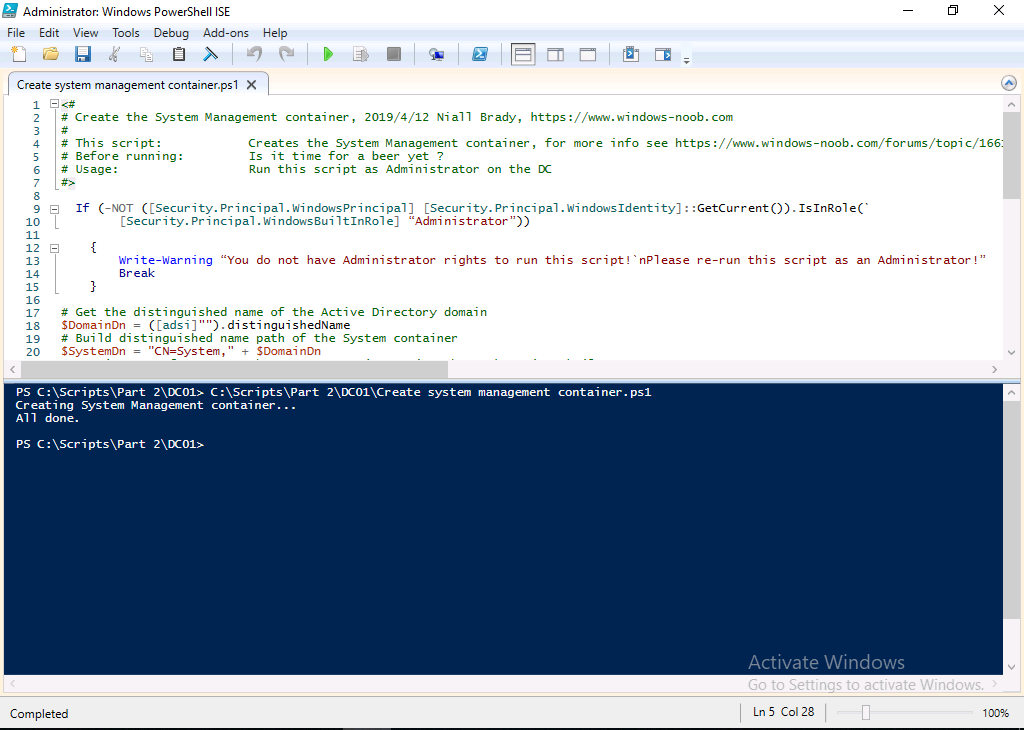Click "Creating System Management container..." output line

coord(156,405)
